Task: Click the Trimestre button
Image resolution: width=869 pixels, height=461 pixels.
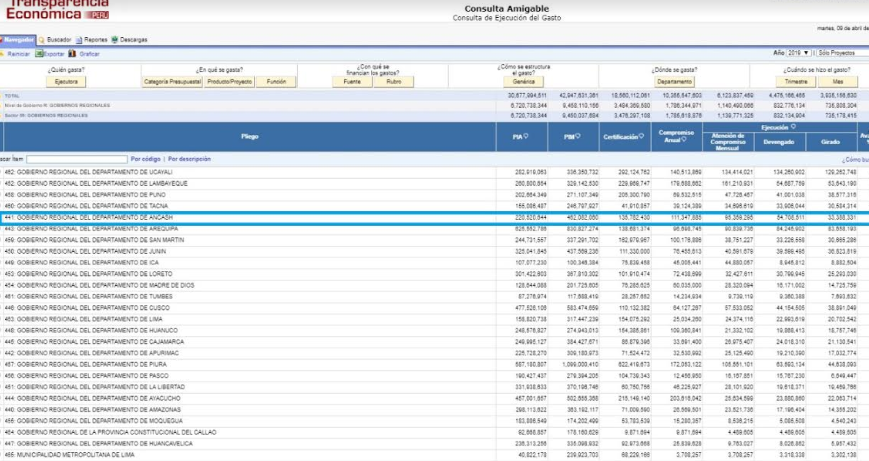Action: [796, 81]
